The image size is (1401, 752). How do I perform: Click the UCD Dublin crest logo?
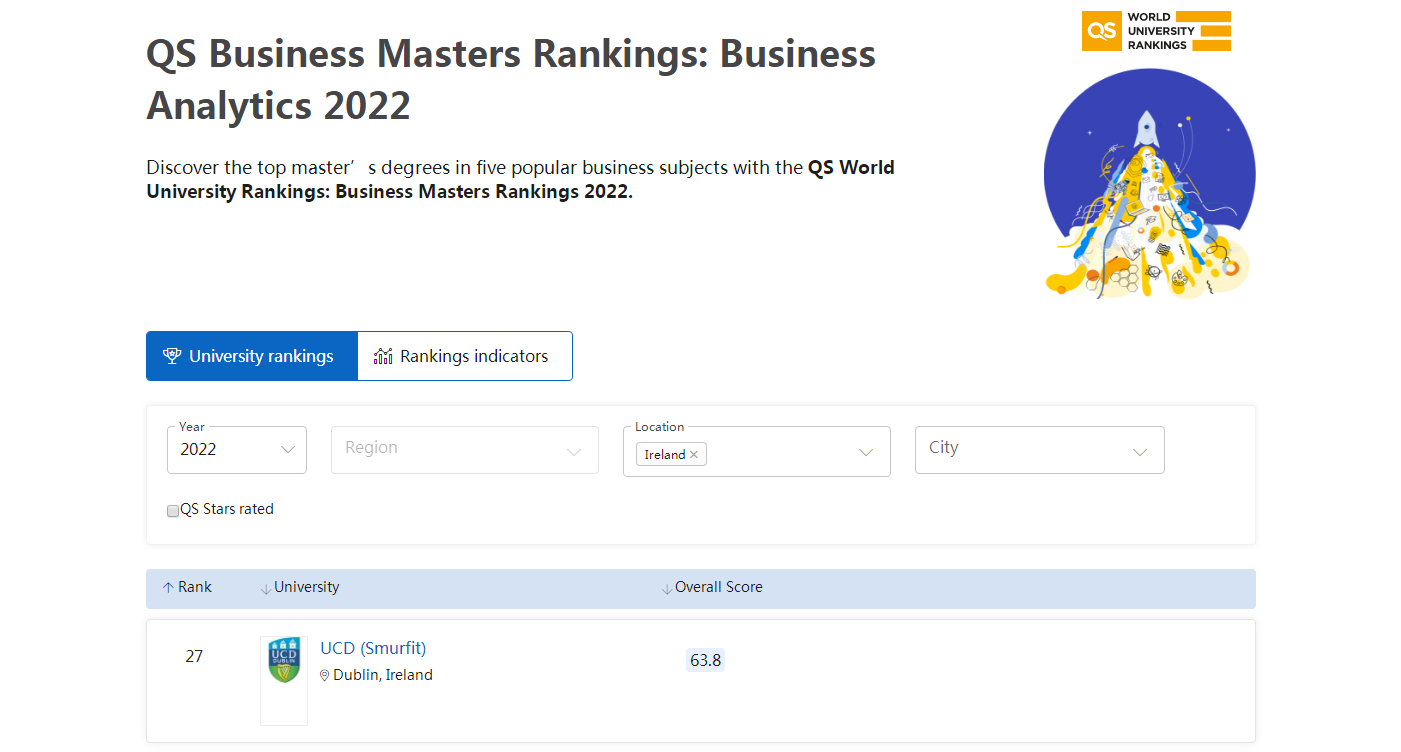point(284,661)
